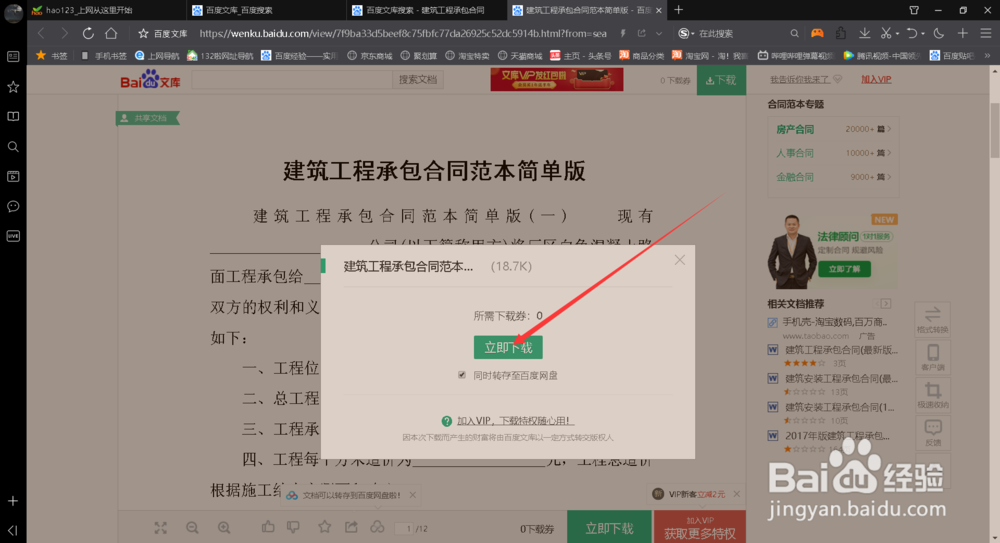The image size is (1000, 543).
Task: Save to Baidu cloud icon in reader toolbar
Action: click(378, 527)
